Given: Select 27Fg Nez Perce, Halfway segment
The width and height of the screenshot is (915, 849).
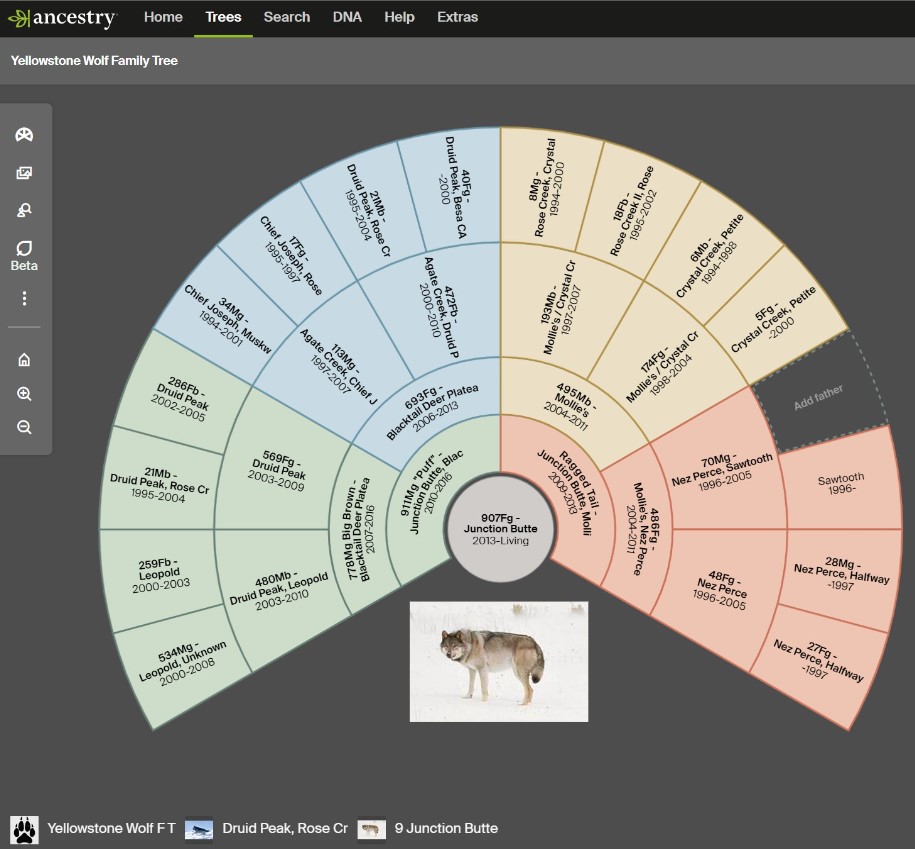Looking at the screenshot, I should (x=818, y=659).
